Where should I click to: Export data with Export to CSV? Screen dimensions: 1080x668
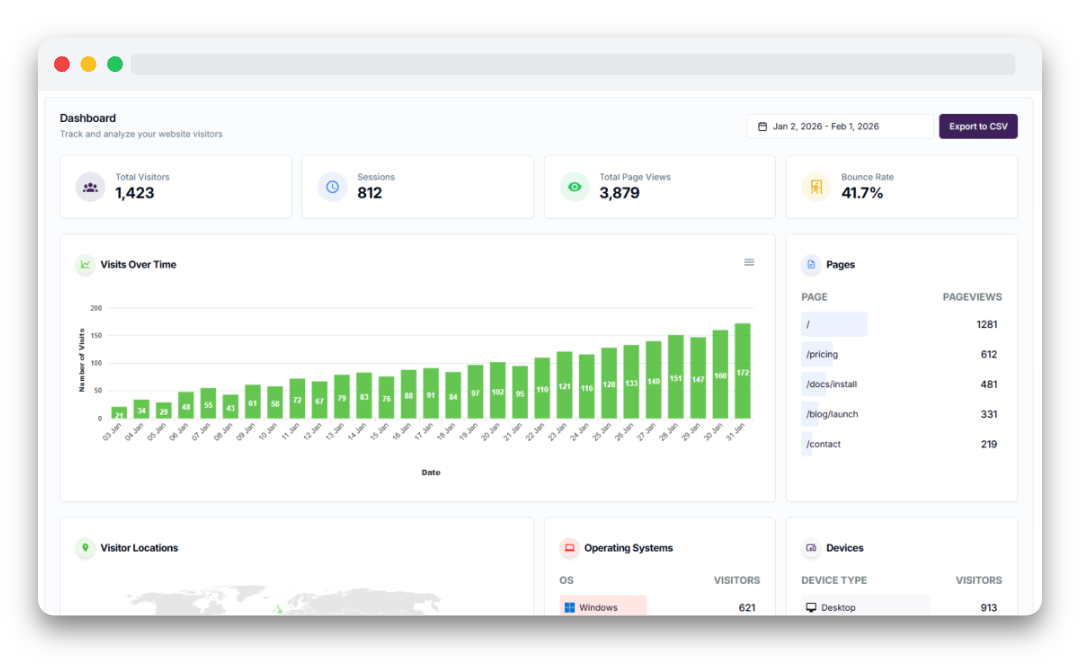click(978, 127)
